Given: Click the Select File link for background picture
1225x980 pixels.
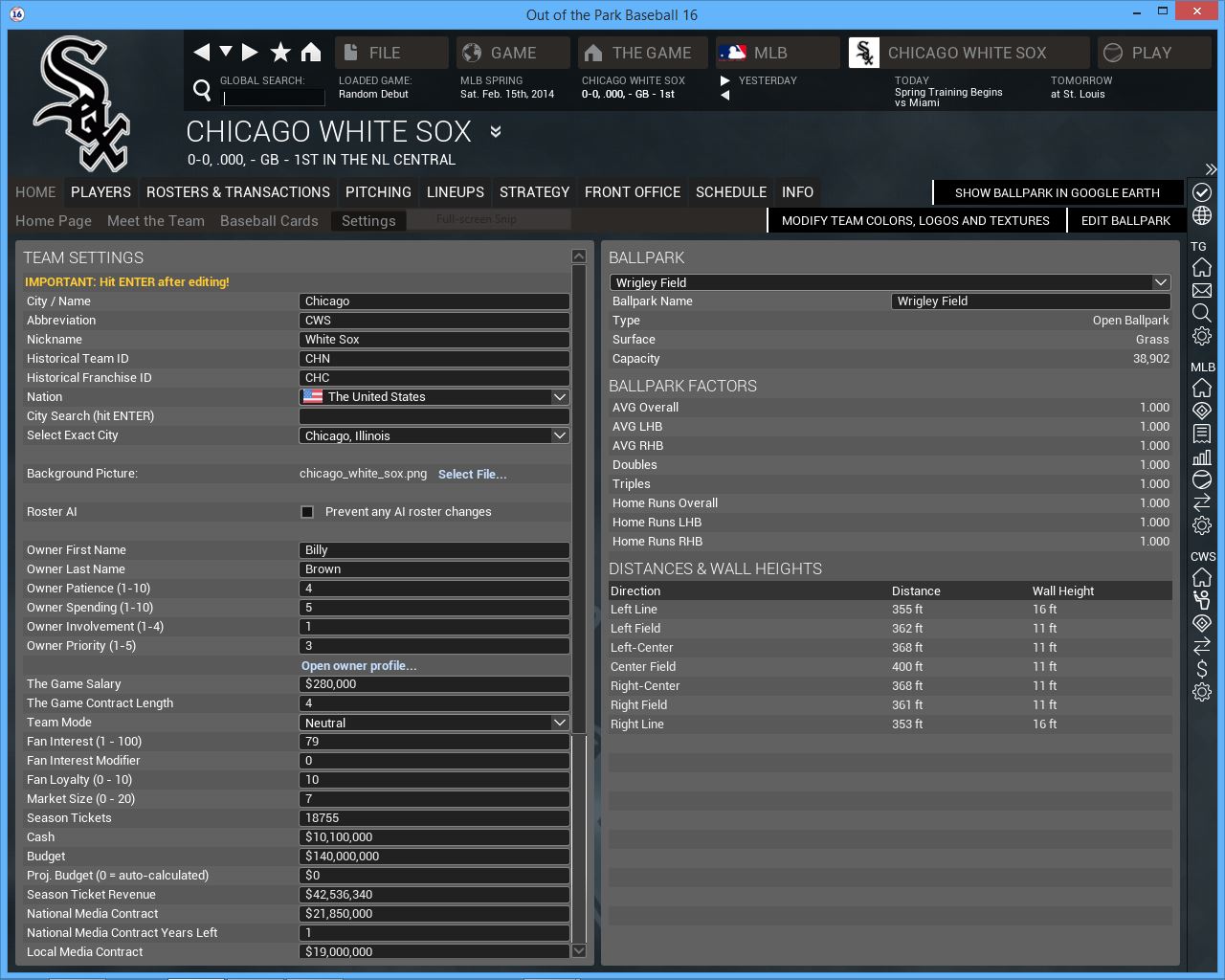Looking at the screenshot, I should tap(472, 475).
